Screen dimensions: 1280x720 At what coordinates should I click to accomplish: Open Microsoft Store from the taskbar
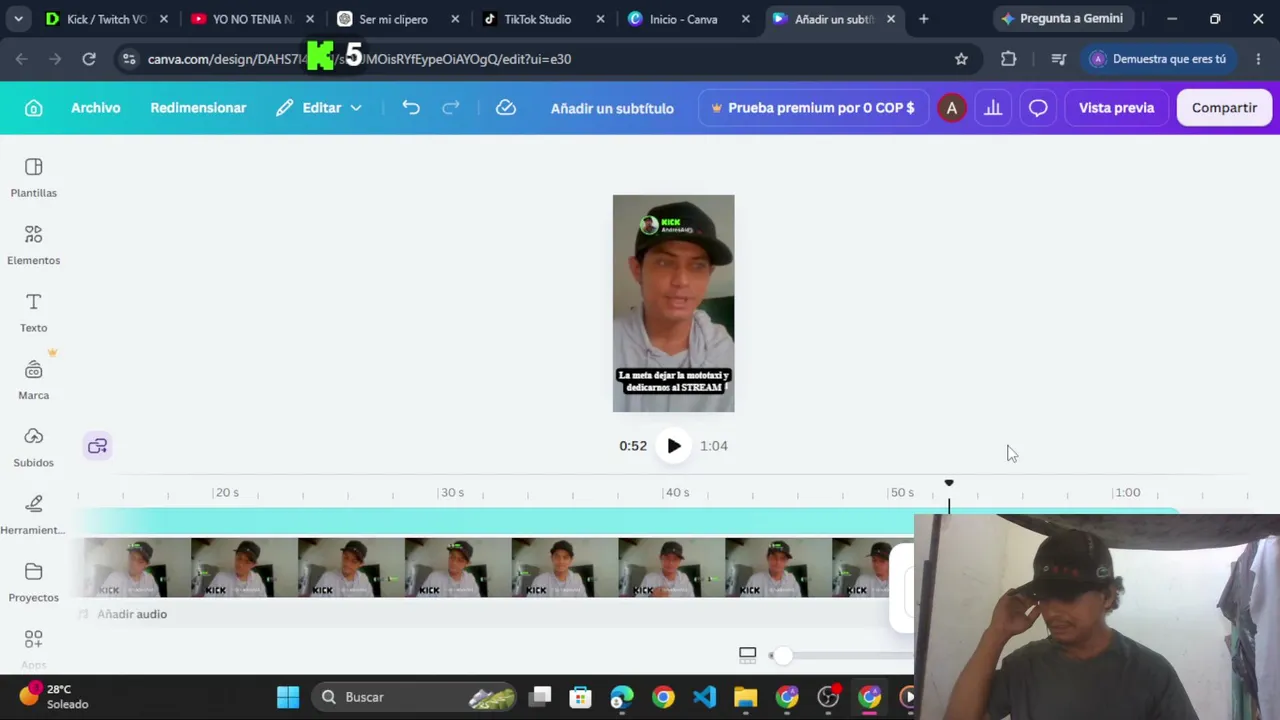point(580,697)
